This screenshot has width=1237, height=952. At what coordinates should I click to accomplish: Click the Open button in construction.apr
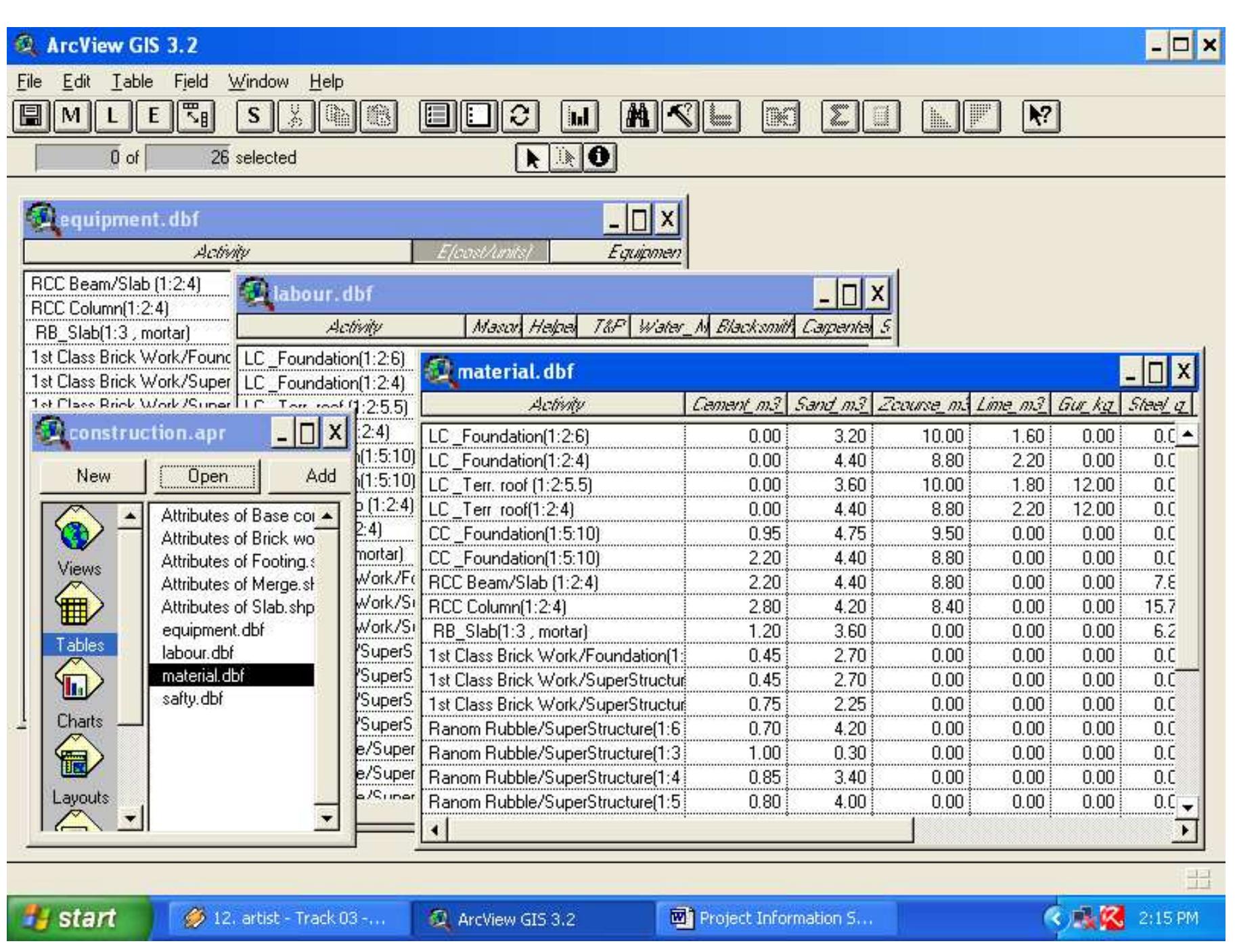coord(208,476)
